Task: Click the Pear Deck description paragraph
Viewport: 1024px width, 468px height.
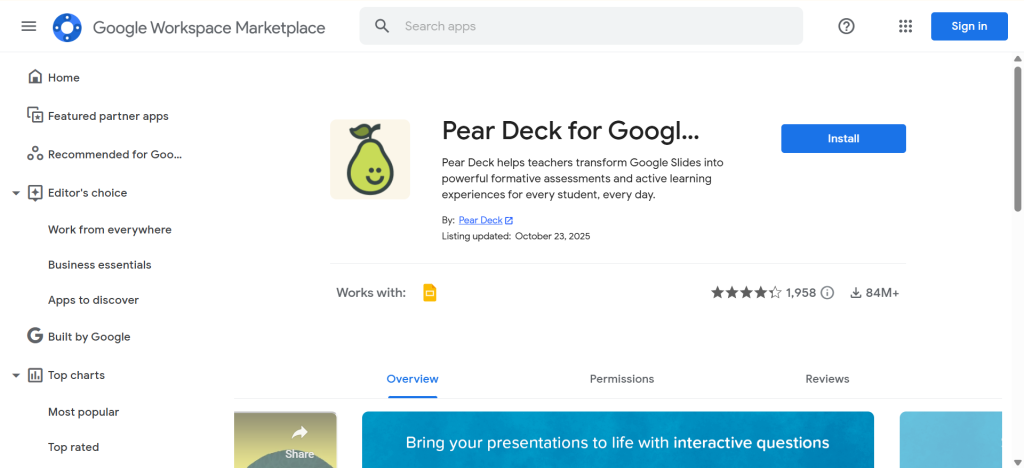Action: coord(583,178)
